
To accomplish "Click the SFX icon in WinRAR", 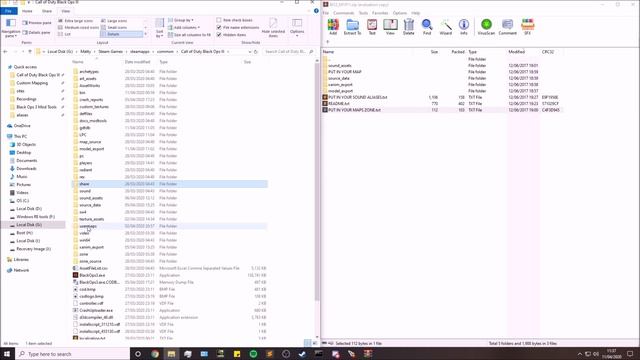I will [x=527, y=27].
